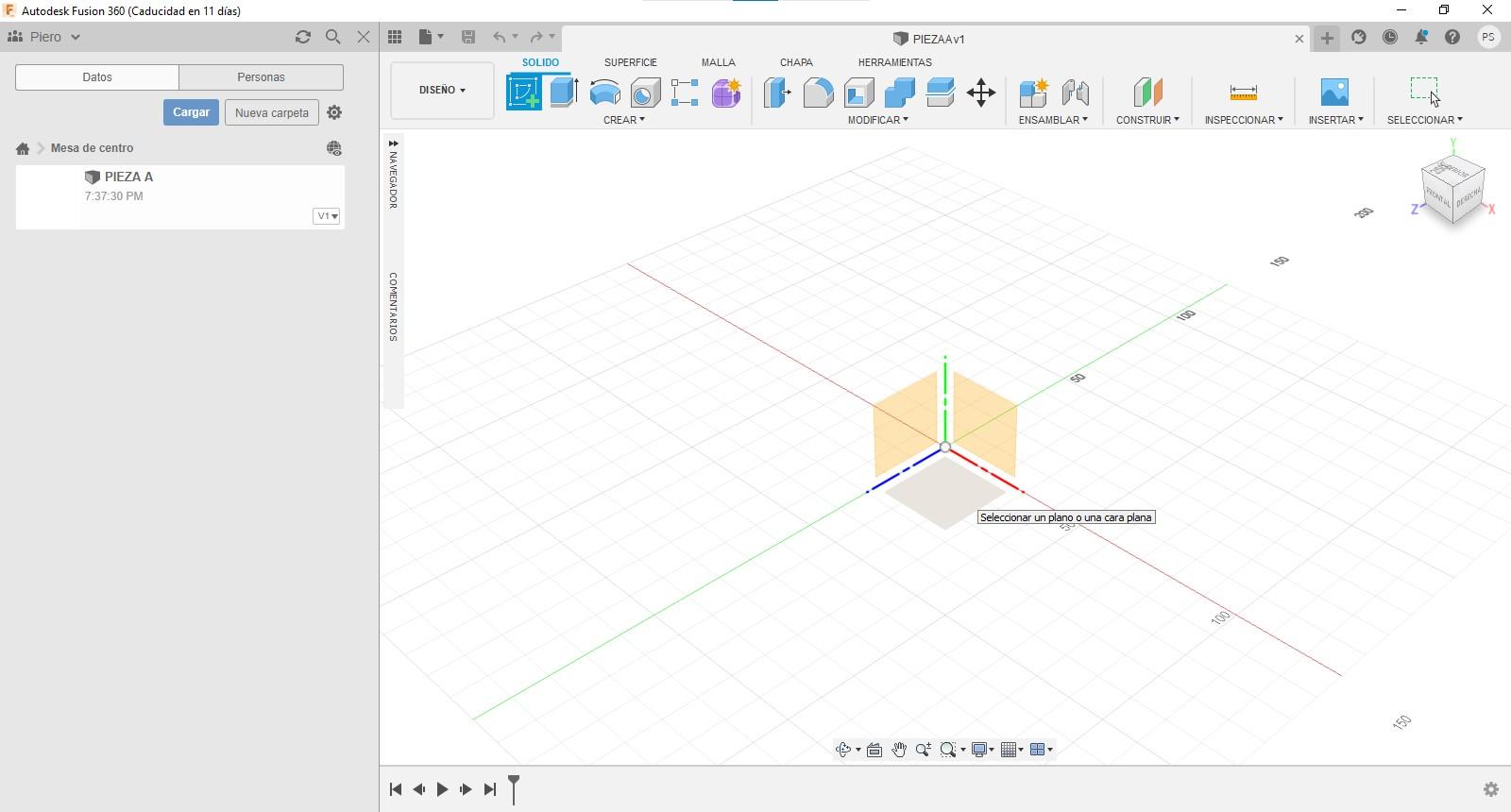Screen dimensions: 1511x812
Task: Click the Nueva carpeta button
Action: pos(272,112)
